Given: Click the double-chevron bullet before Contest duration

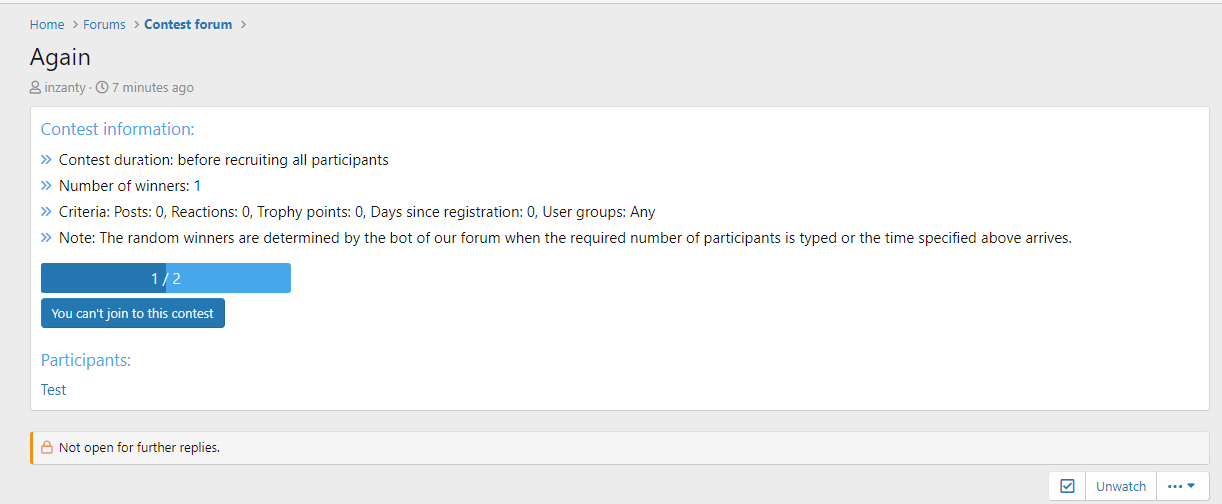Looking at the screenshot, I should (x=46, y=160).
